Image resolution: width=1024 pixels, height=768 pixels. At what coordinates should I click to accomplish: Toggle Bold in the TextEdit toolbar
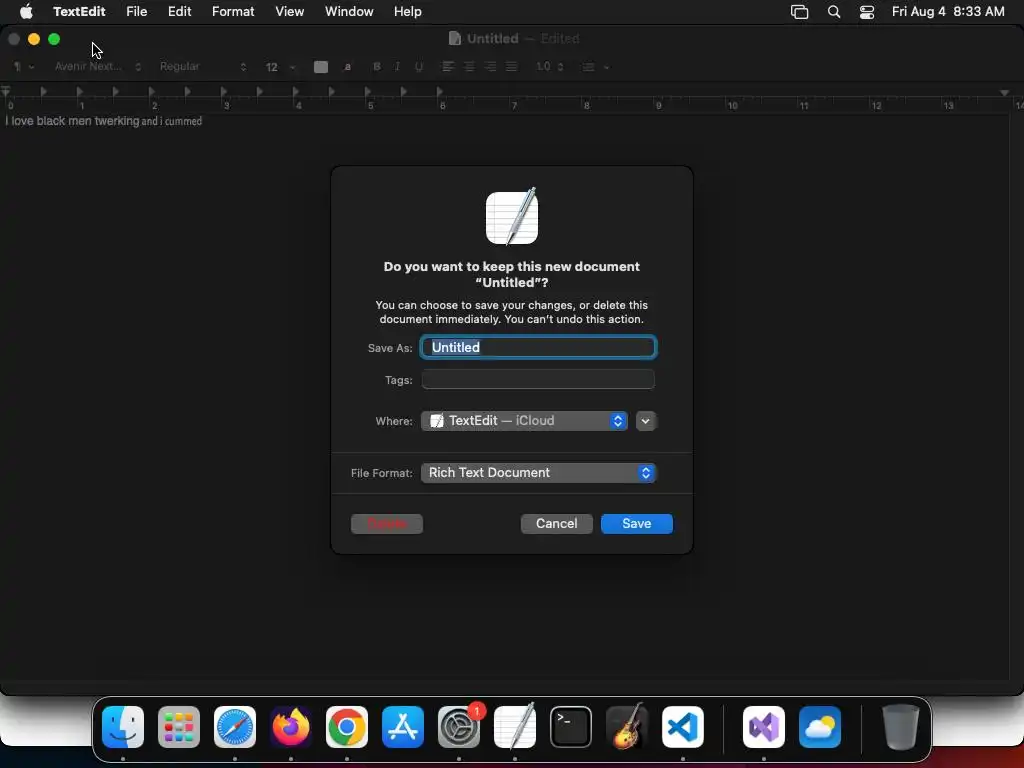tap(377, 67)
